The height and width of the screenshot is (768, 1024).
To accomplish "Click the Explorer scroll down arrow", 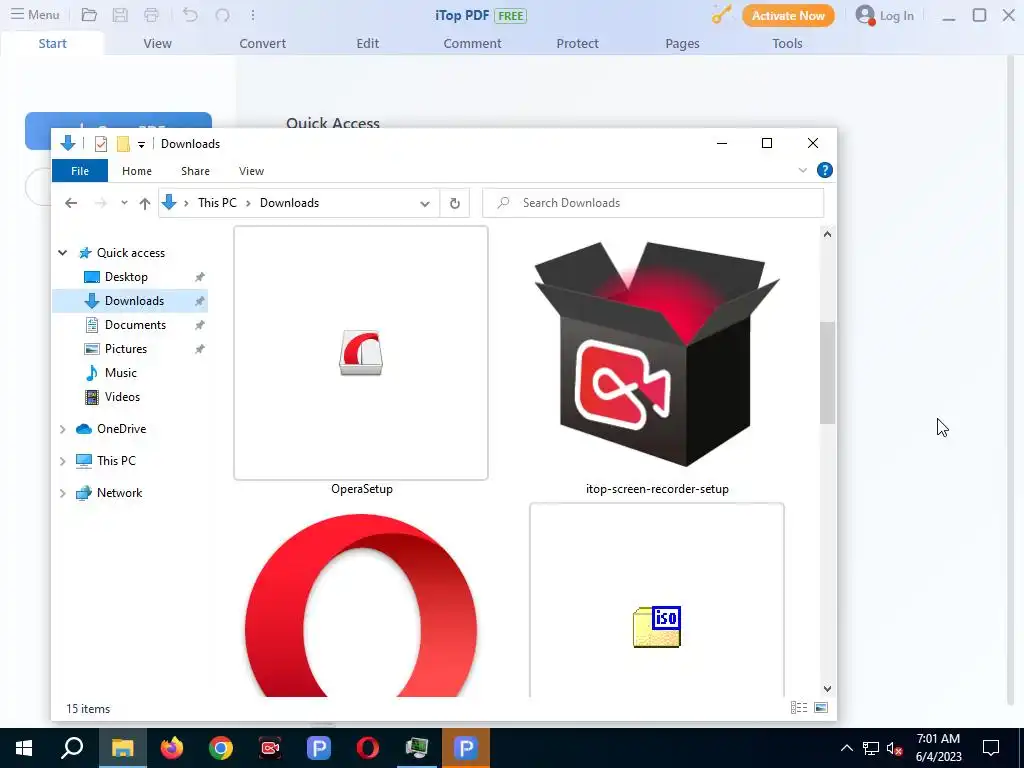I will [827, 689].
